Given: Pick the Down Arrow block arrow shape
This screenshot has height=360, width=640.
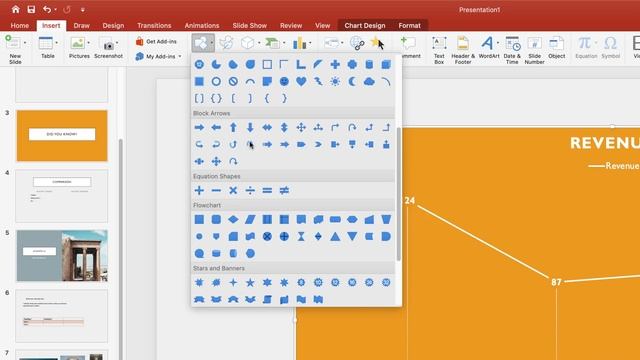Looking at the screenshot, I should 250,127.
